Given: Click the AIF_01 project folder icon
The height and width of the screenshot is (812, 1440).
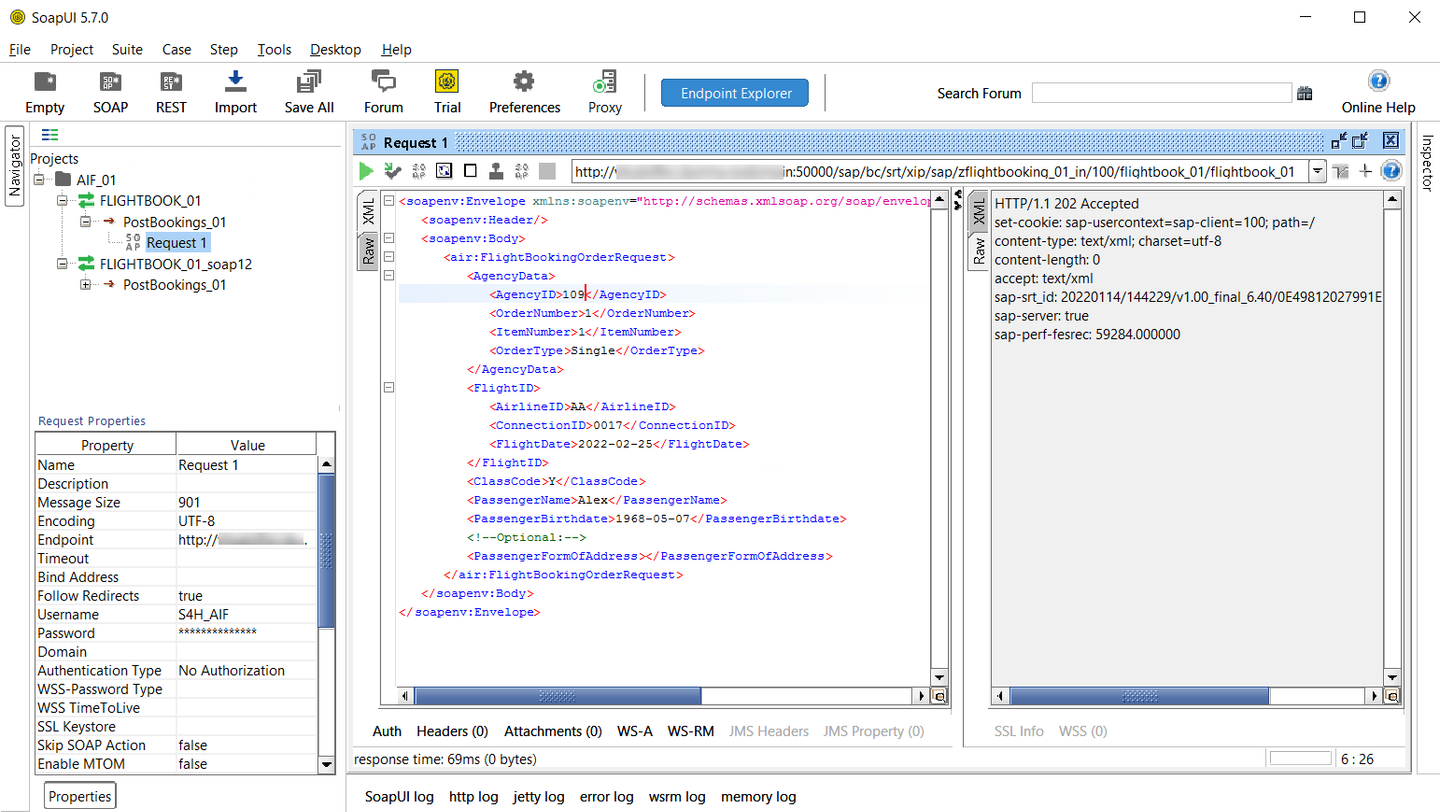Looking at the screenshot, I should pos(63,180).
